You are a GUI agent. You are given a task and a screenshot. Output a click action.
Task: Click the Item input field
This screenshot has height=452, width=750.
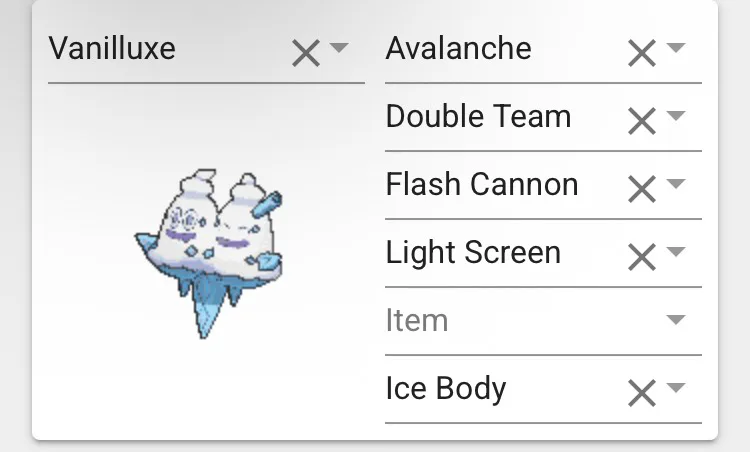(500, 321)
